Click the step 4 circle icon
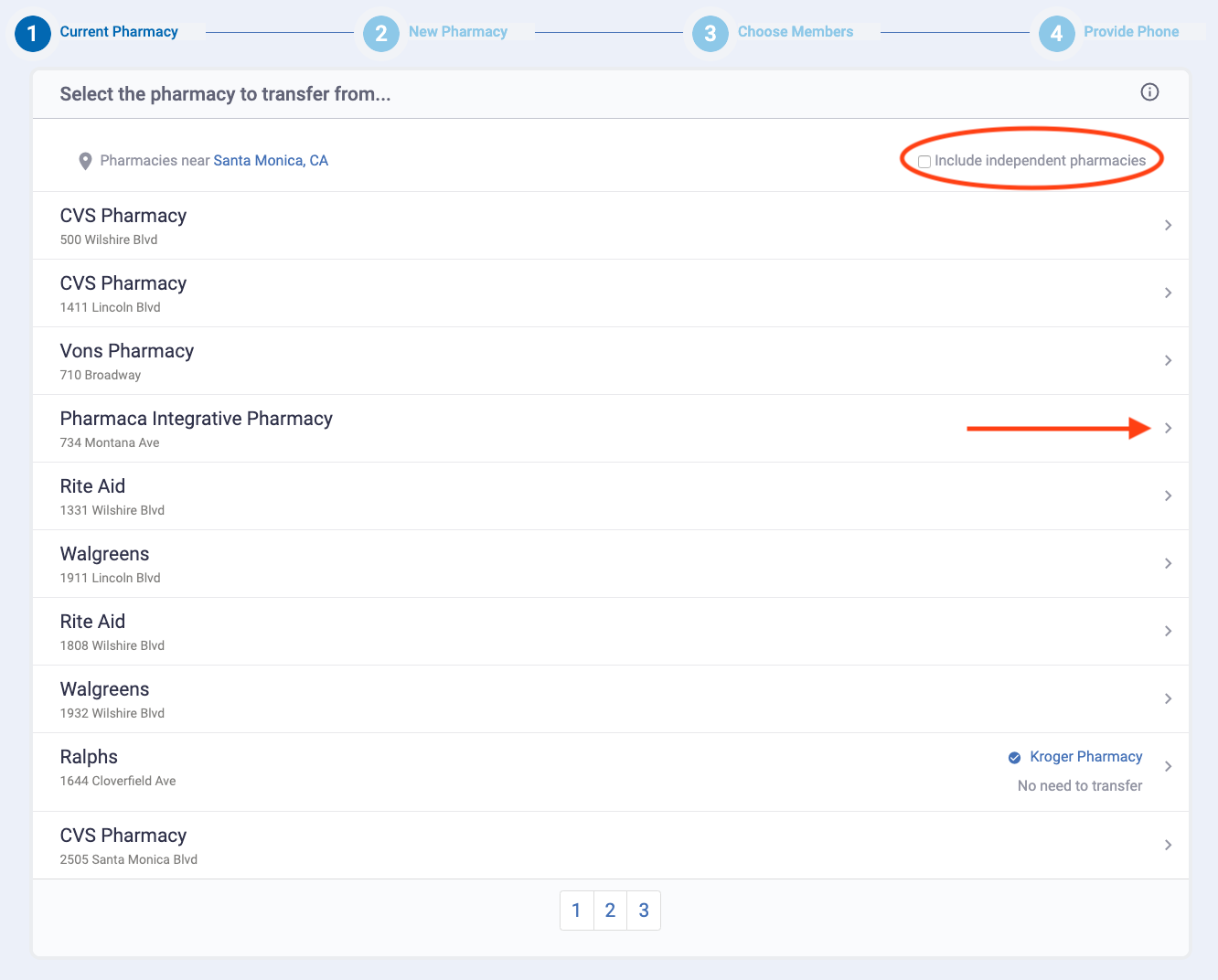 (1056, 33)
